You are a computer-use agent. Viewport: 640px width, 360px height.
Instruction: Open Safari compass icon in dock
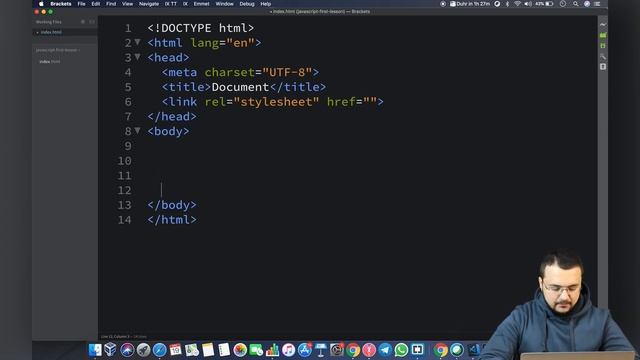[x=159, y=350]
